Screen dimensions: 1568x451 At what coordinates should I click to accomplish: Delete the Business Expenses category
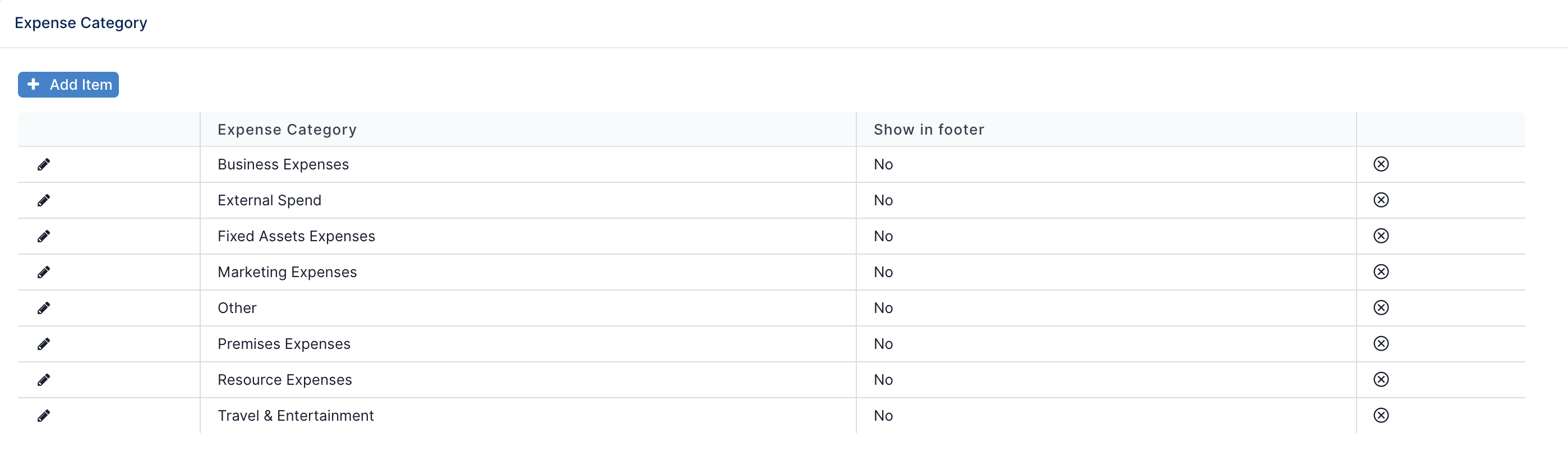1381,164
